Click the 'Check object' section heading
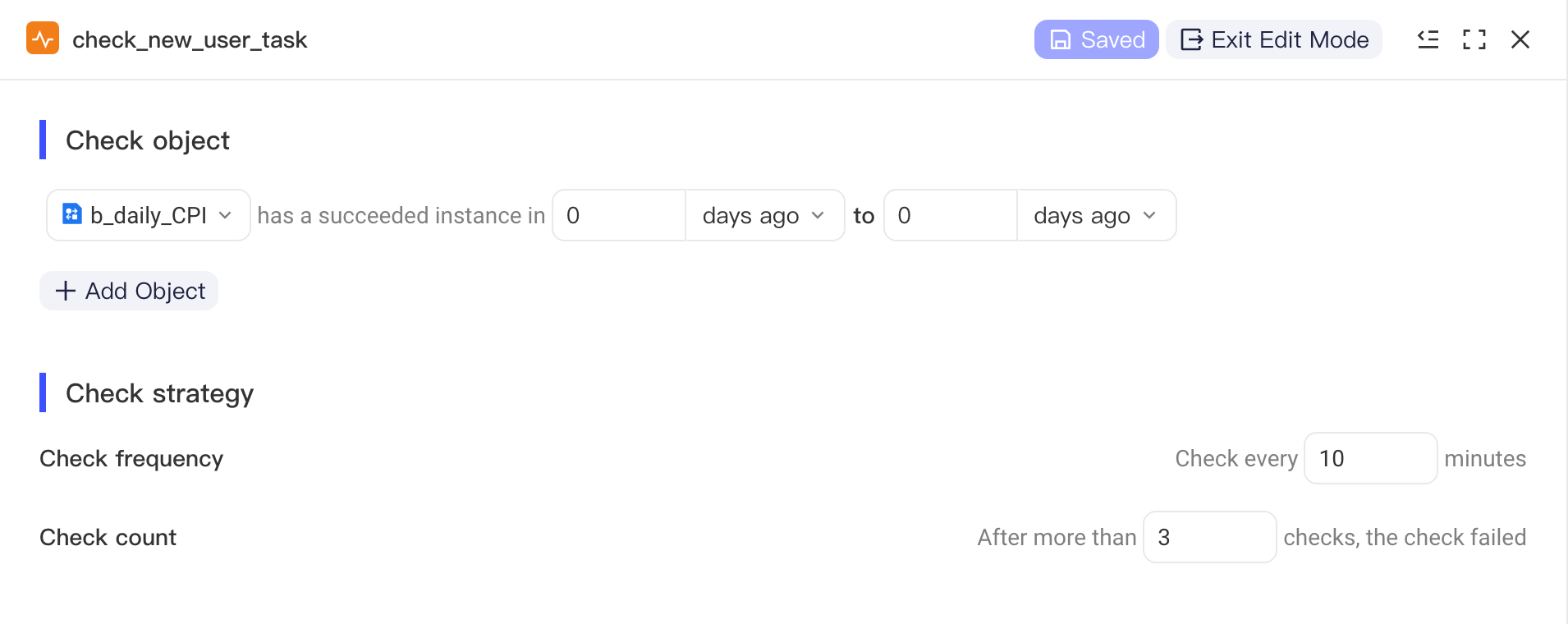The height and width of the screenshot is (624, 1568). 148,140
